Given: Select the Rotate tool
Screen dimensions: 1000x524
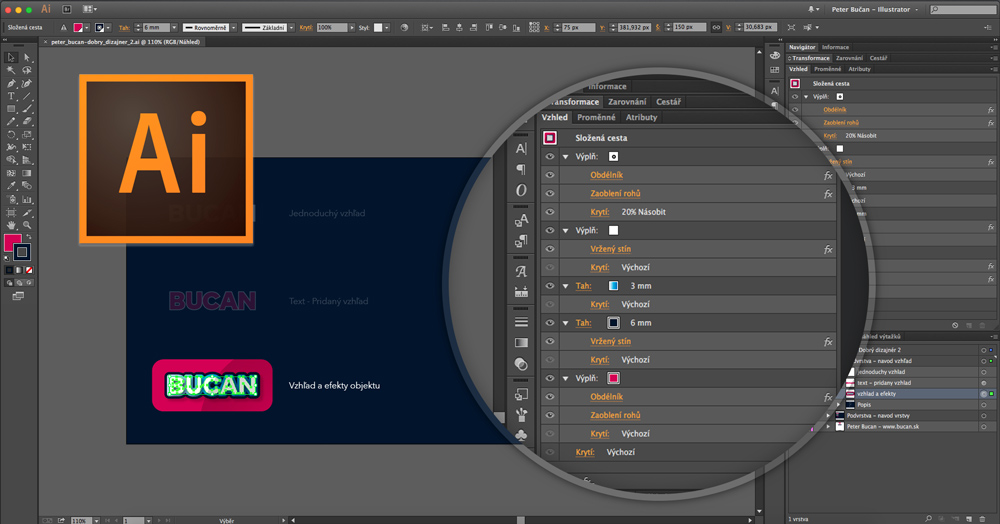Looking at the screenshot, I should pos(11,135).
